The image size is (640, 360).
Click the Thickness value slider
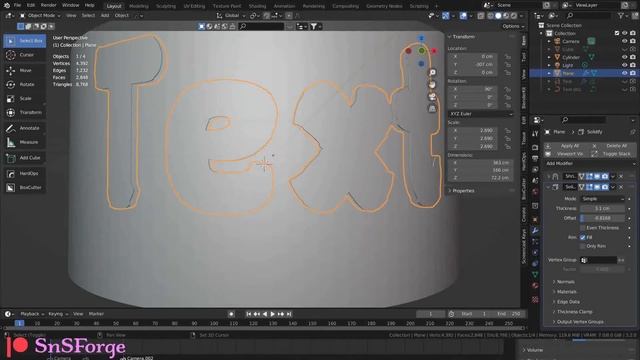tap(602, 209)
